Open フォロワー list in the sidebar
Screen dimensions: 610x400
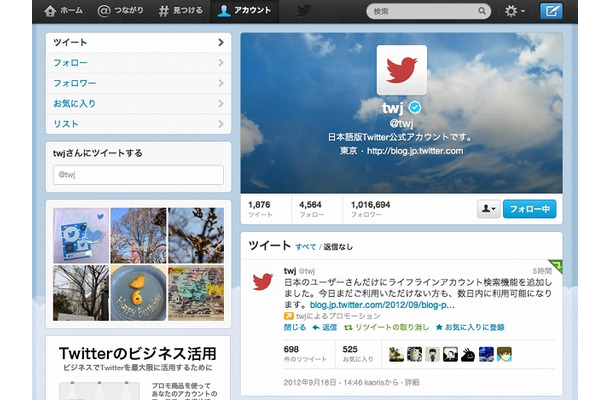[x=138, y=83]
